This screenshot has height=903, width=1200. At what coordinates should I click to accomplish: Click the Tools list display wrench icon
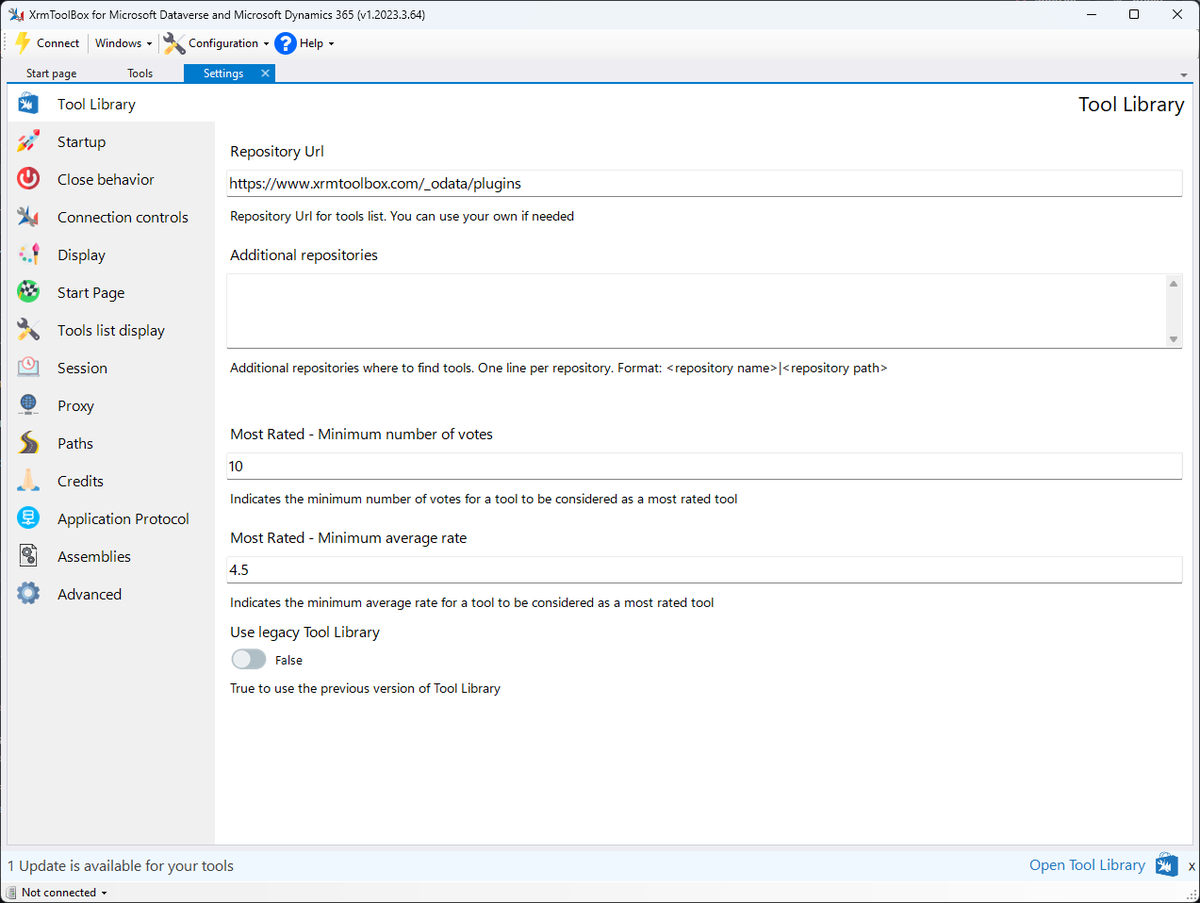(28, 330)
